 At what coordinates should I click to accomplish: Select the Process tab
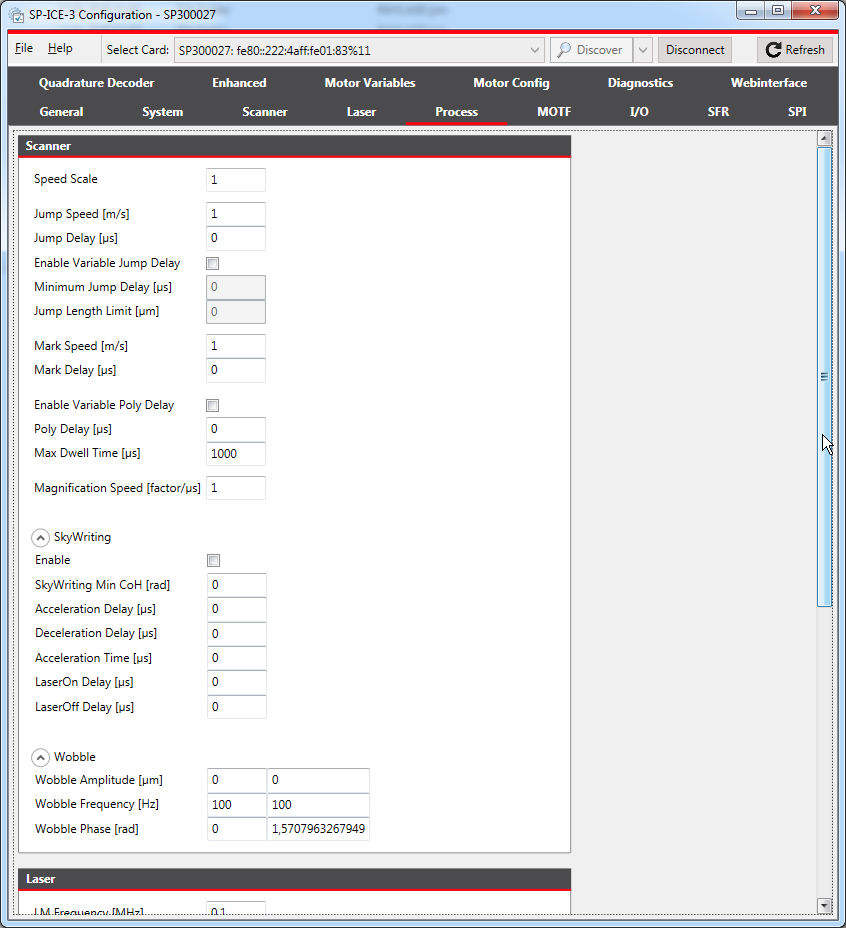(456, 112)
